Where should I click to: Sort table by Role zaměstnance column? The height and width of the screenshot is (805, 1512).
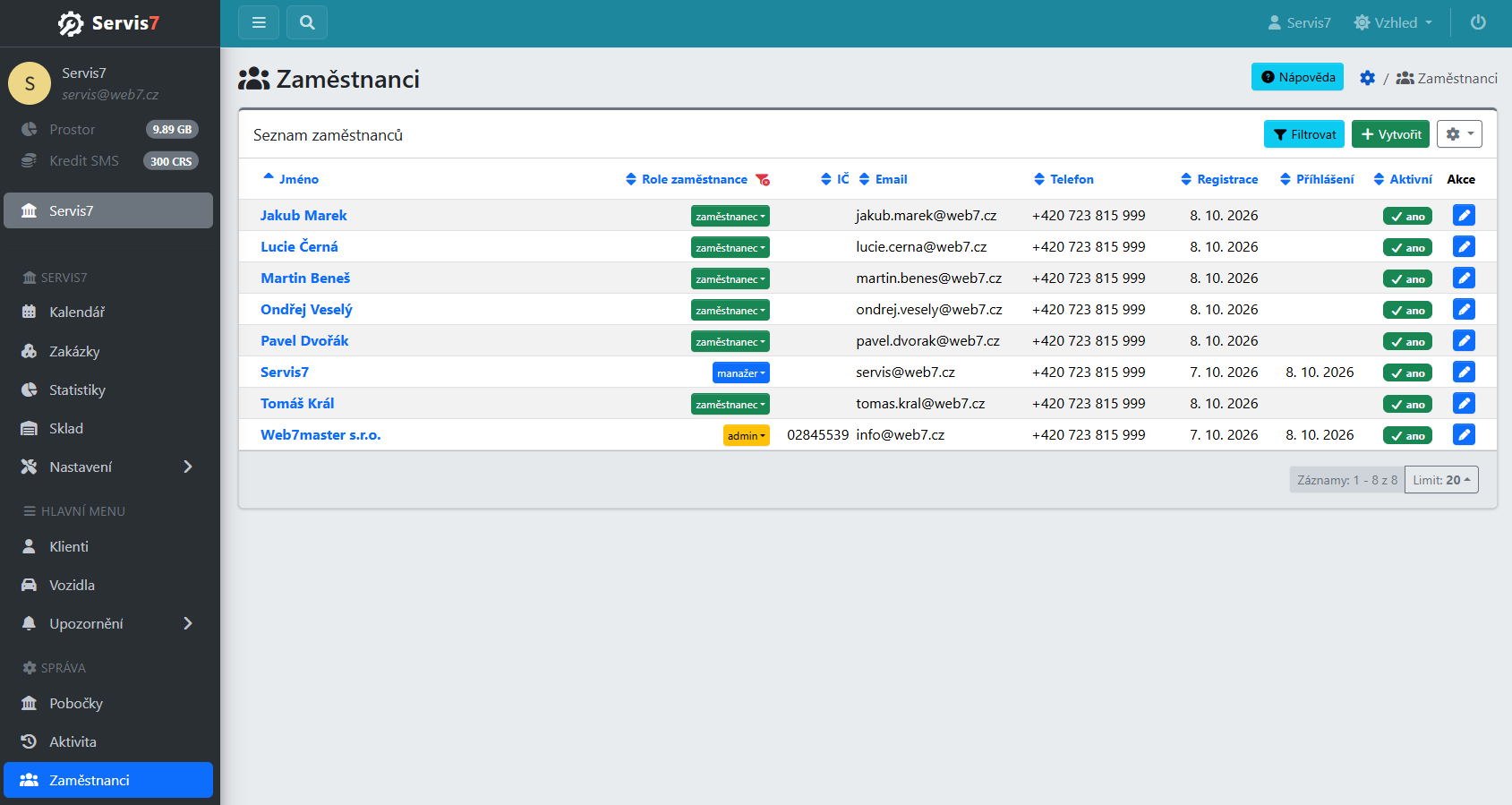(687, 179)
